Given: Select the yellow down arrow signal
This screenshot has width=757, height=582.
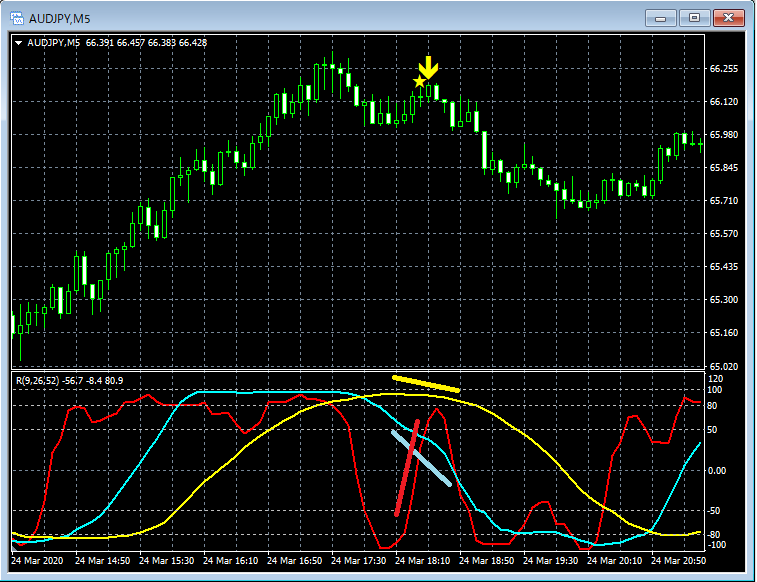Looking at the screenshot, I should (x=428, y=68).
